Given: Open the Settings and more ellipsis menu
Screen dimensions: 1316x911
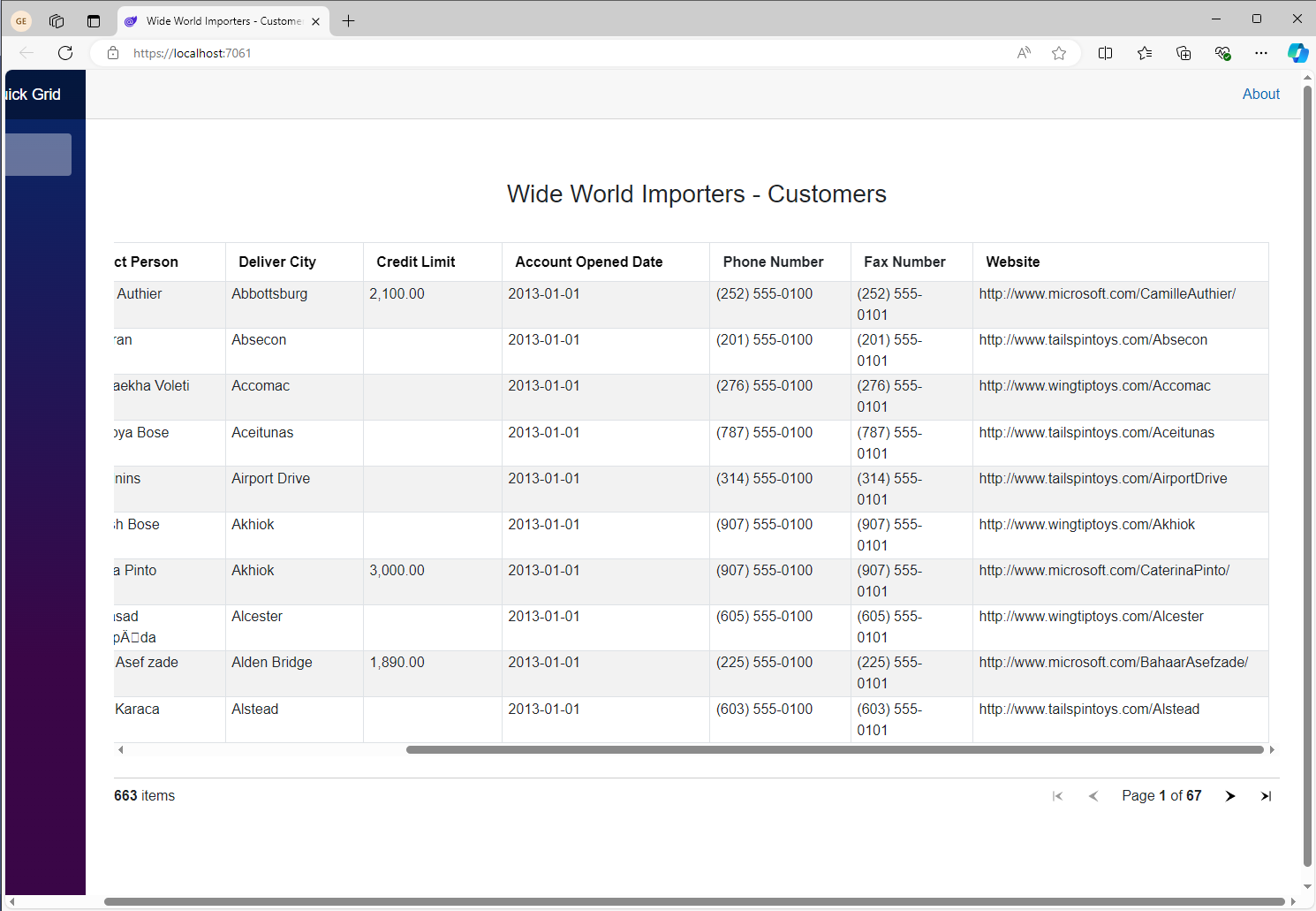Looking at the screenshot, I should pos(1261,53).
